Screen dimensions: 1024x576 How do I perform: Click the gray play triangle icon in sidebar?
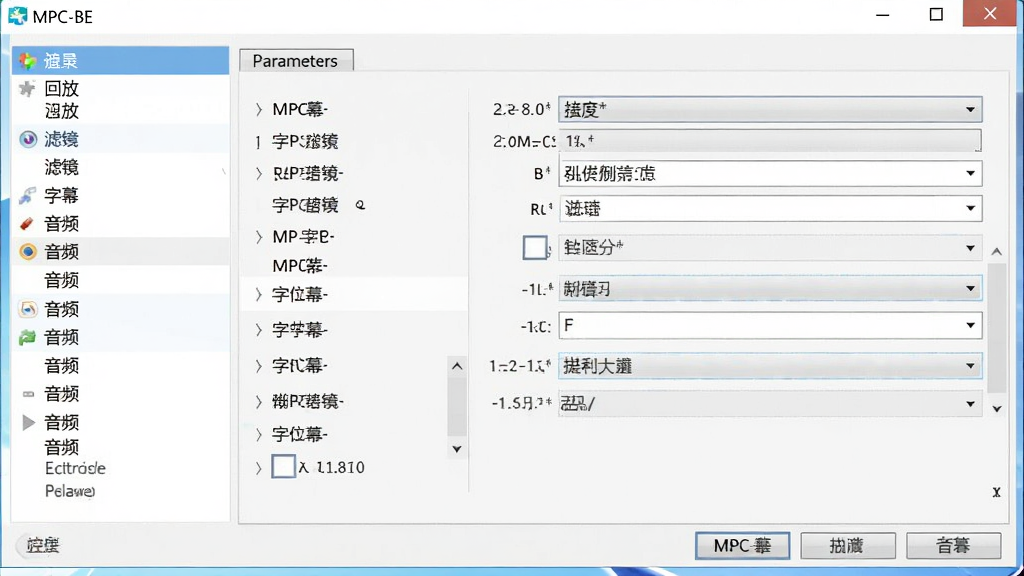[x=28, y=422]
